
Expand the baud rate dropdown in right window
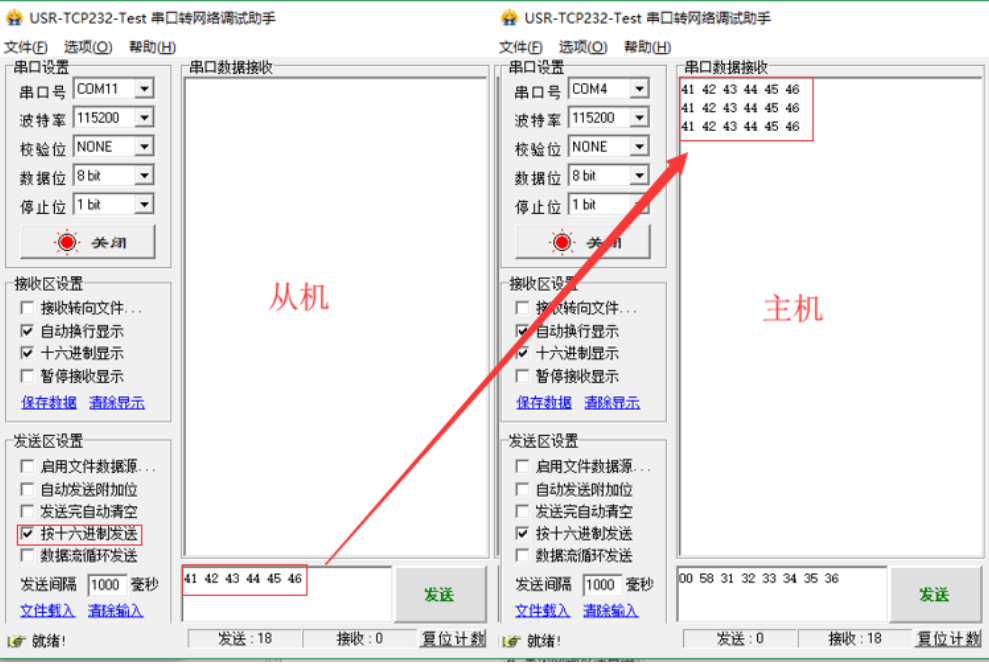click(x=639, y=118)
